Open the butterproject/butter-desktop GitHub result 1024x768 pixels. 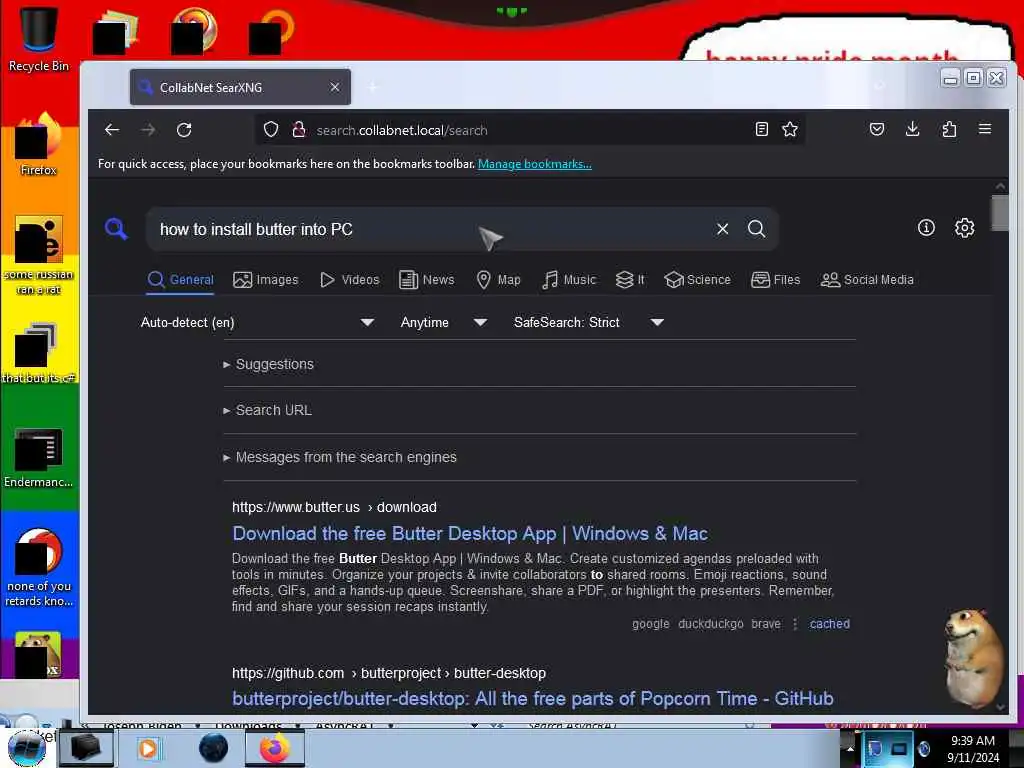point(533,699)
